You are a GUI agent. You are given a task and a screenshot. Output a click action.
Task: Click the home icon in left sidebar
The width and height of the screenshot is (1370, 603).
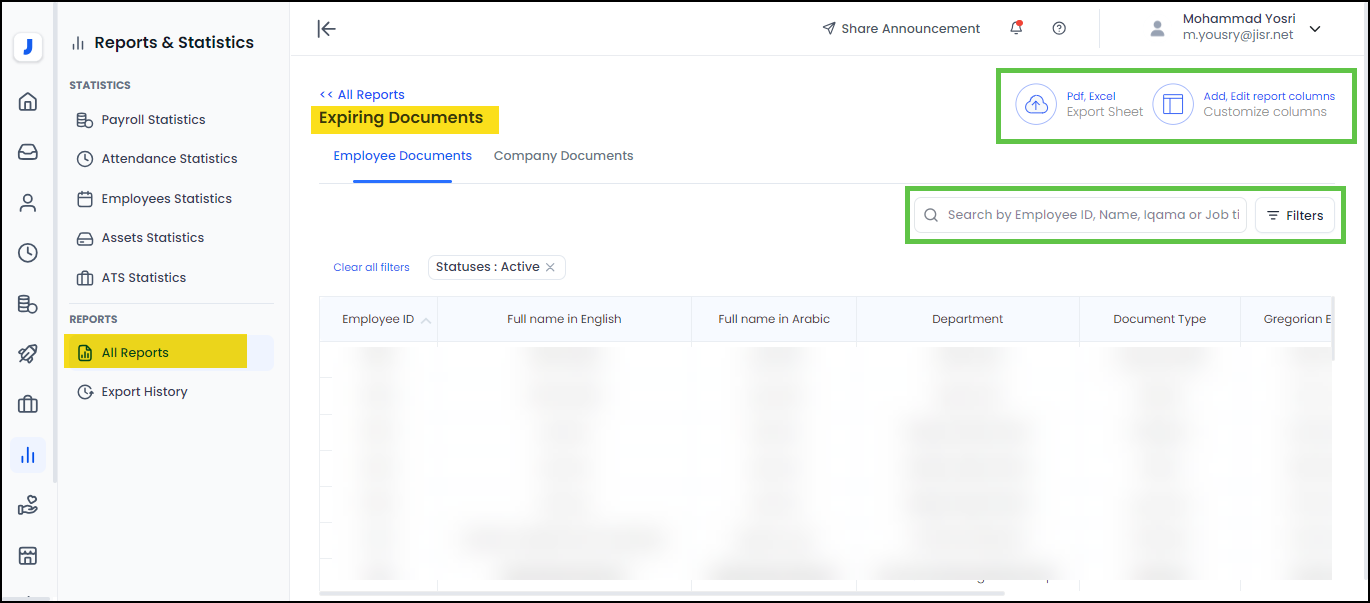pyautogui.click(x=28, y=101)
